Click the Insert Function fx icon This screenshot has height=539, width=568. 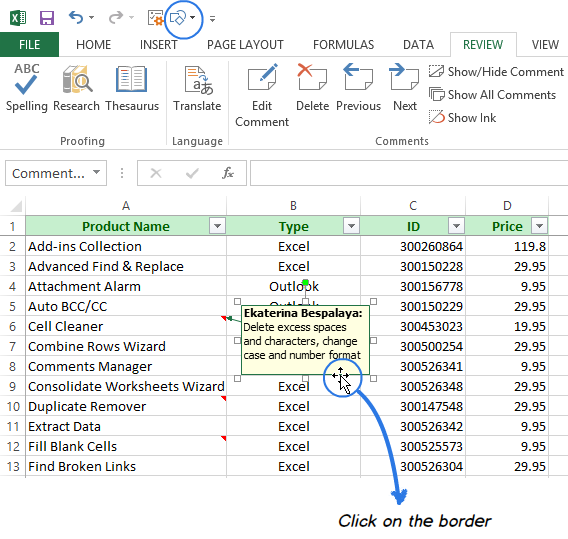[x=228, y=173]
